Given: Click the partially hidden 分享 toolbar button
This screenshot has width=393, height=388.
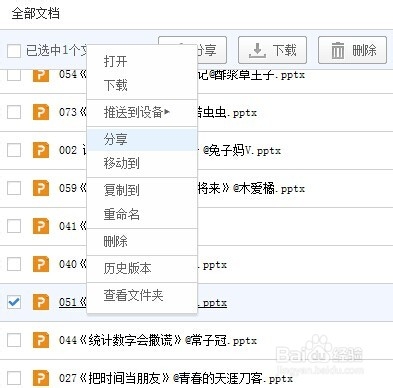Looking at the screenshot, I should coord(211,50).
